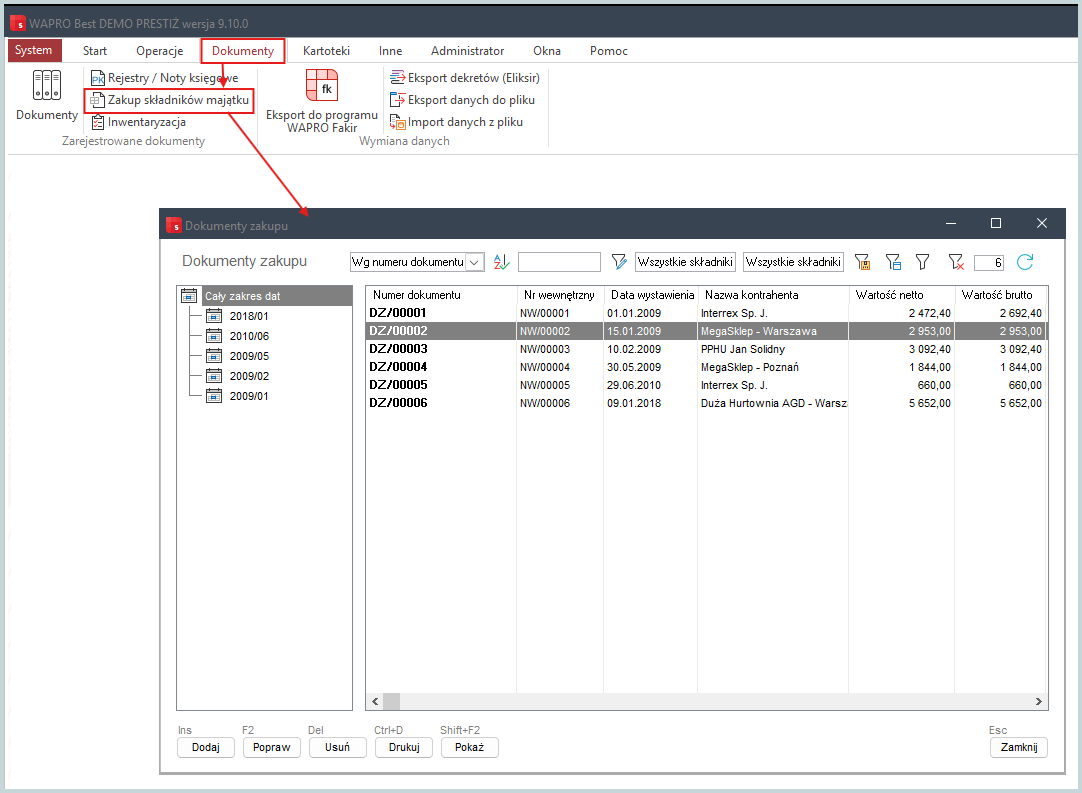
Task: Open Zakup składników majątku
Action: point(169,100)
